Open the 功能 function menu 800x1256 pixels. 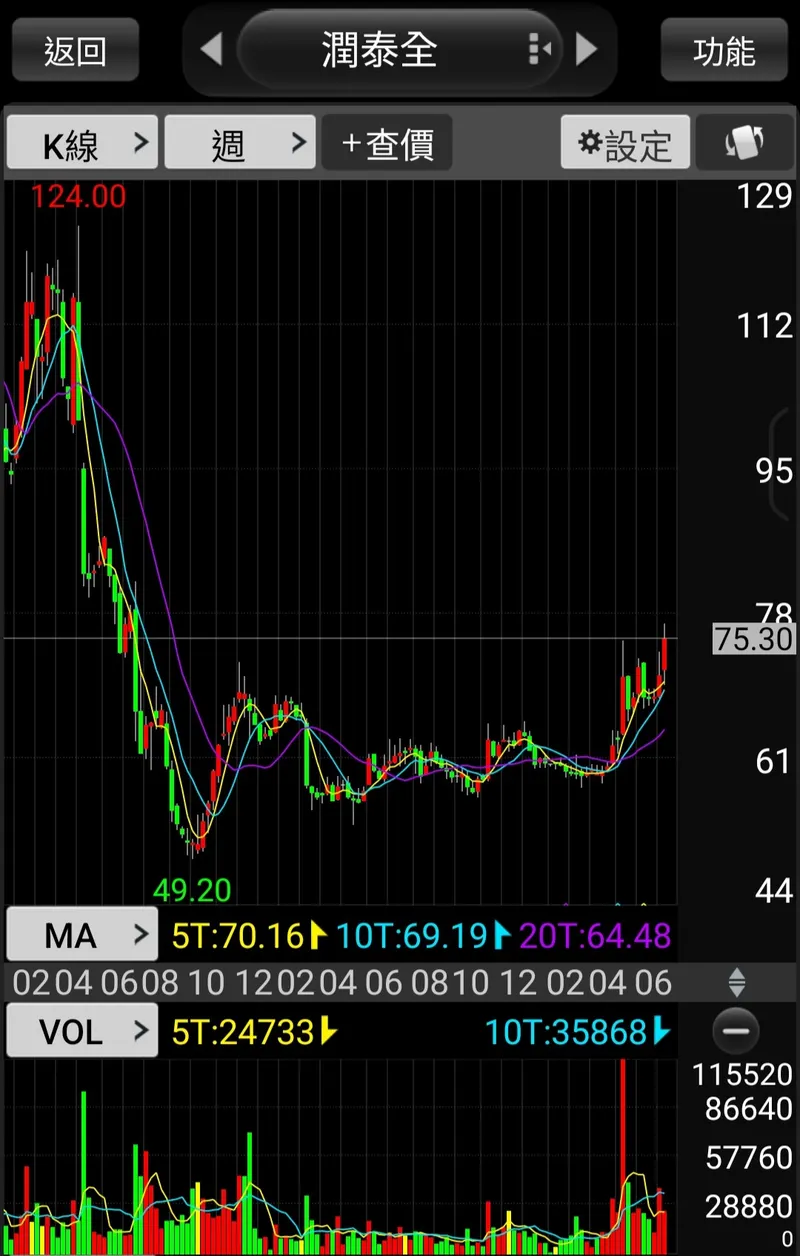coord(724,50)
